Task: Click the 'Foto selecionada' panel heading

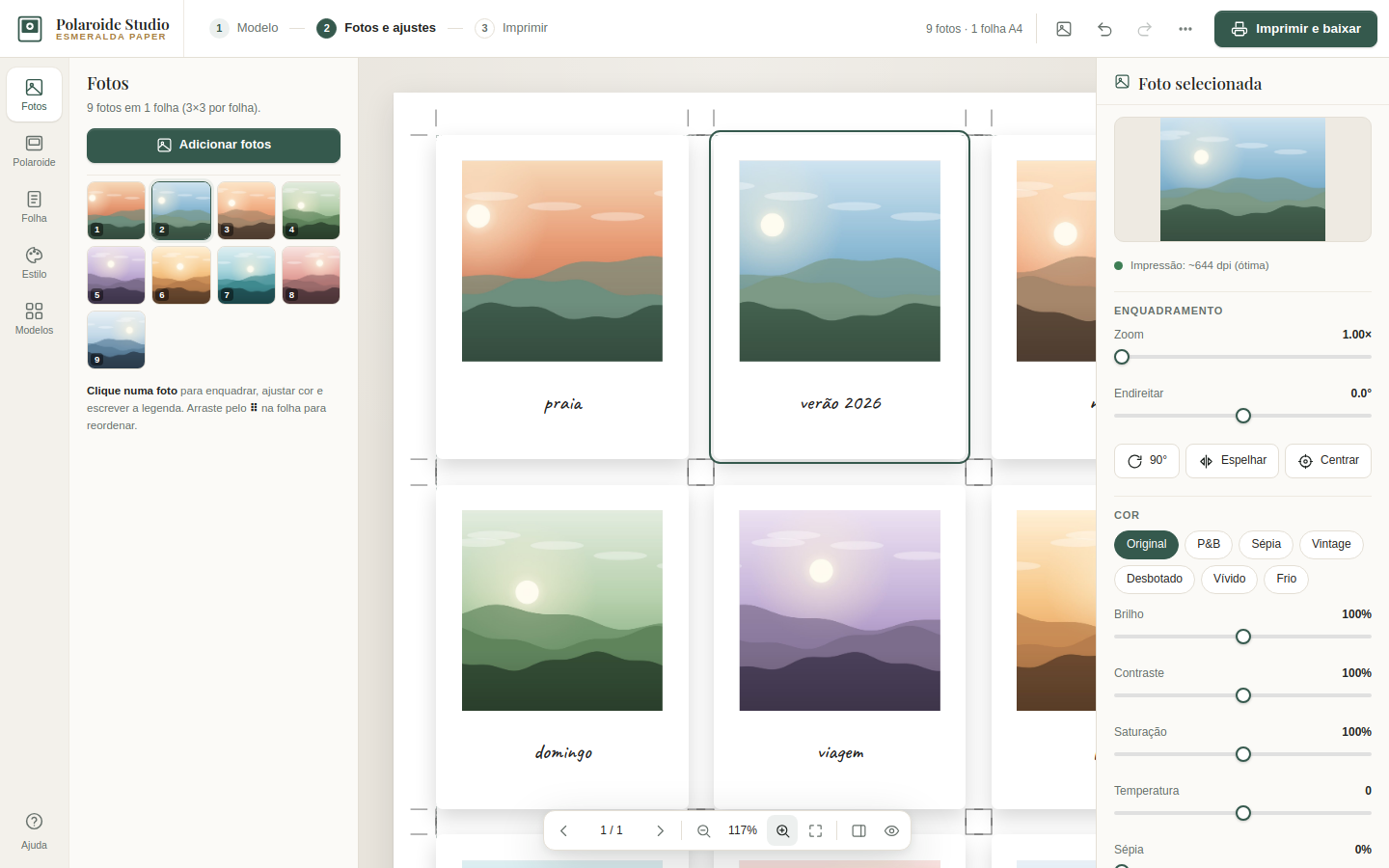Action: pyautogui.click(x=1200, y=84)
